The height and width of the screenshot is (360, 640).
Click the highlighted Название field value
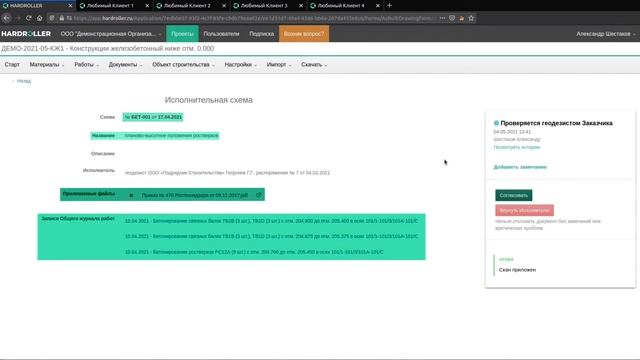point(171,136)
